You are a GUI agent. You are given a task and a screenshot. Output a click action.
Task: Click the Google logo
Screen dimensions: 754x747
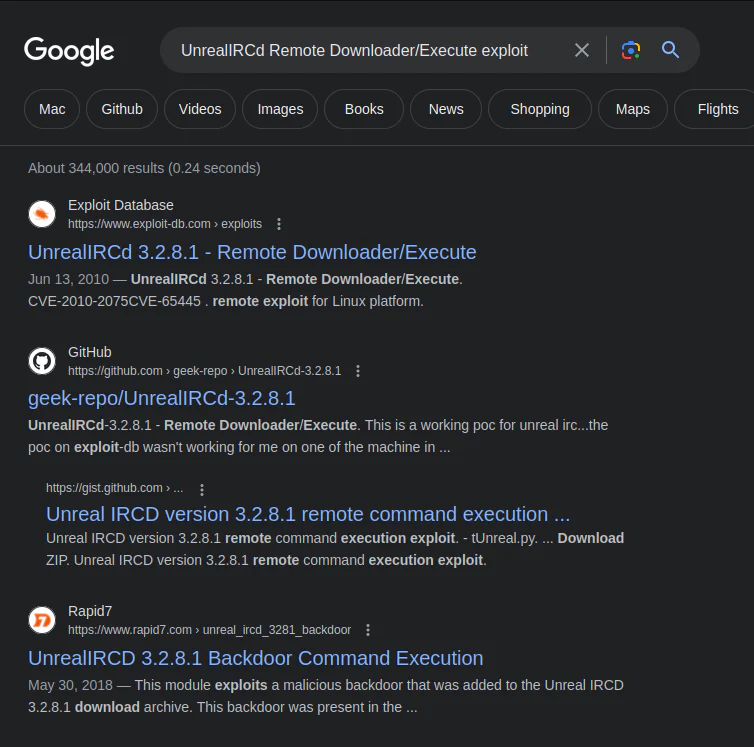click(69, 51)
